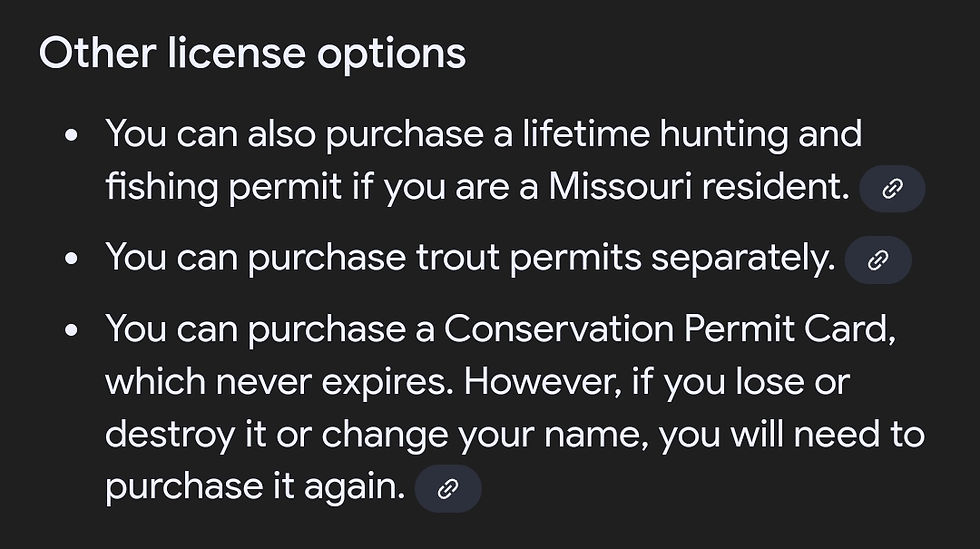Click the trout permits separately bullet text

coord(470,258)
